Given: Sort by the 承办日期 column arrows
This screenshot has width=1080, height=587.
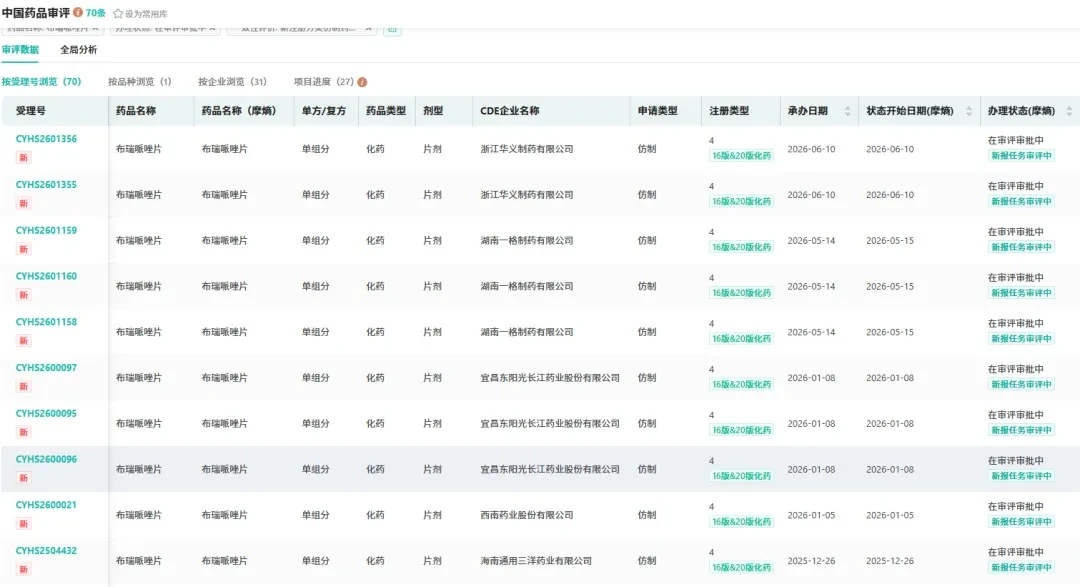Looking at the screenshot, I should 847,111.
